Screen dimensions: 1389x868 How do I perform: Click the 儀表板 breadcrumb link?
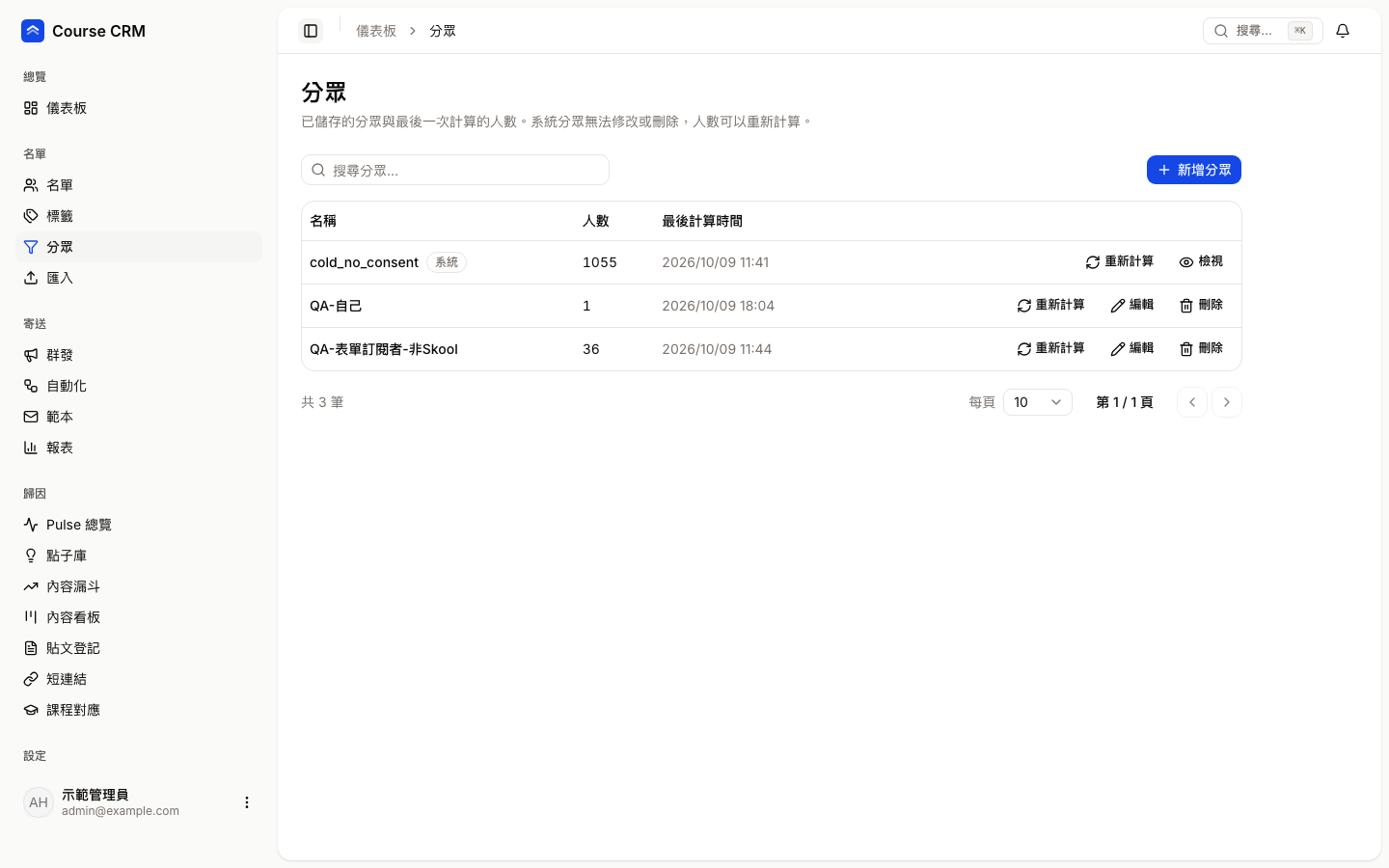[376, 31]
